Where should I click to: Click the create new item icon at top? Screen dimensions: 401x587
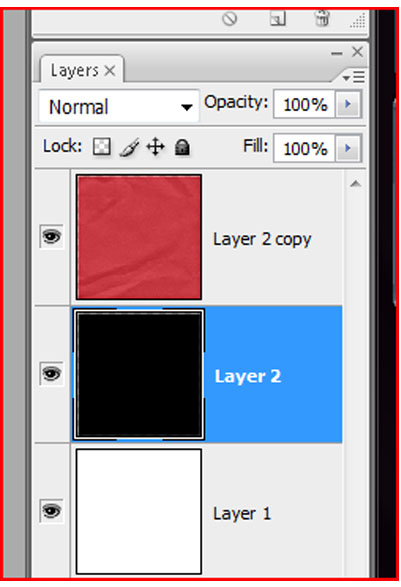coord(278,18)
